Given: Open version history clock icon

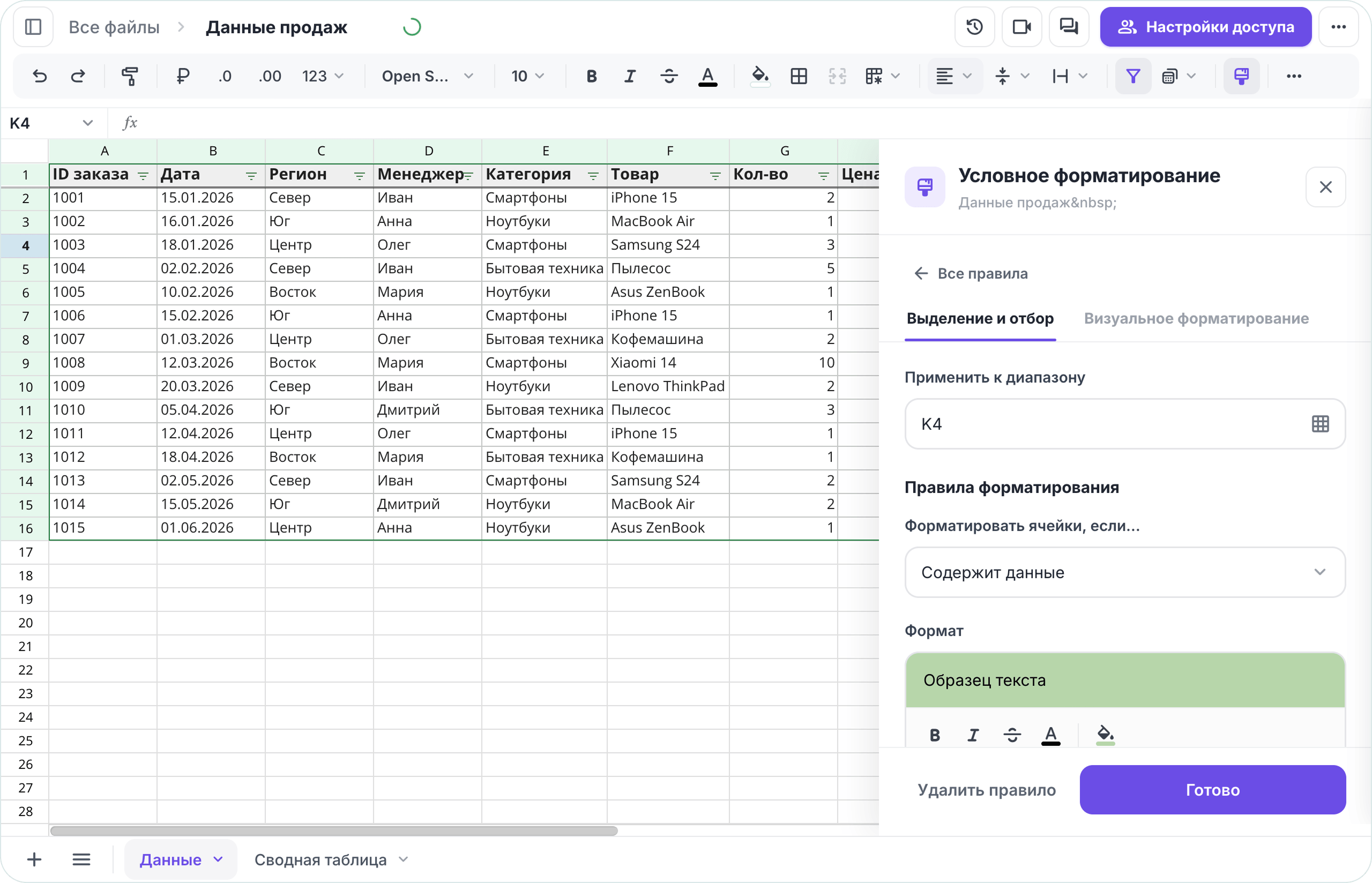Looking at the screenshot, I should click(974, 27).
